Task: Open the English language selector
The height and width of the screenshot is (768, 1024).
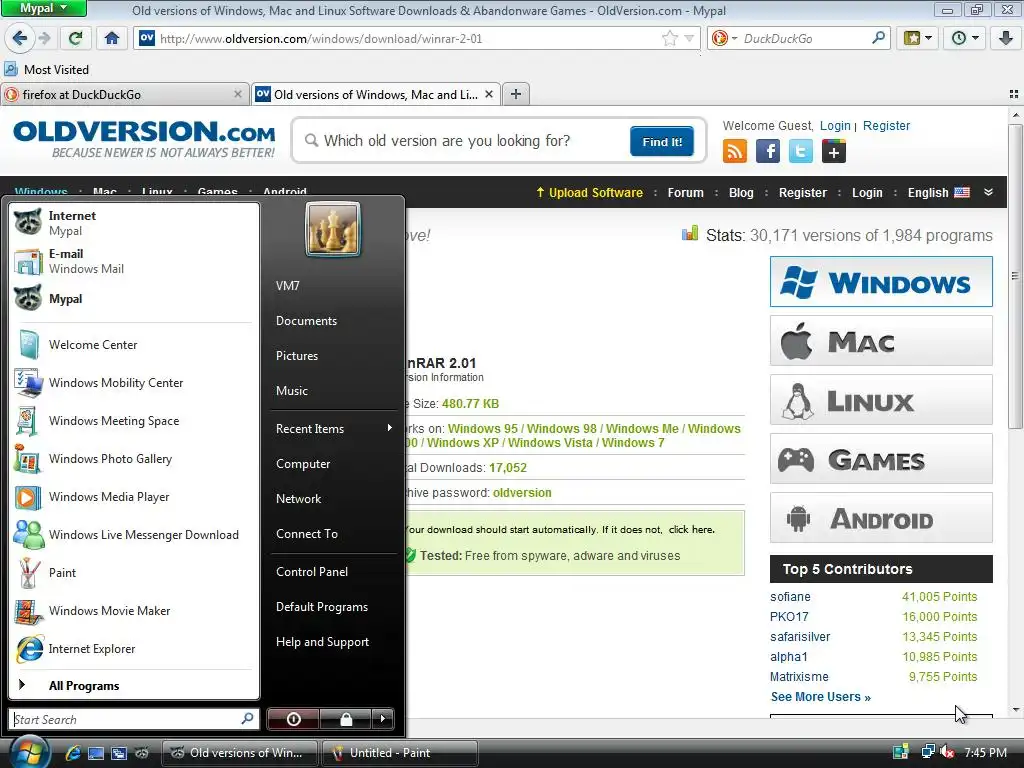Action: pyautogui.click(x=938, y=193)
